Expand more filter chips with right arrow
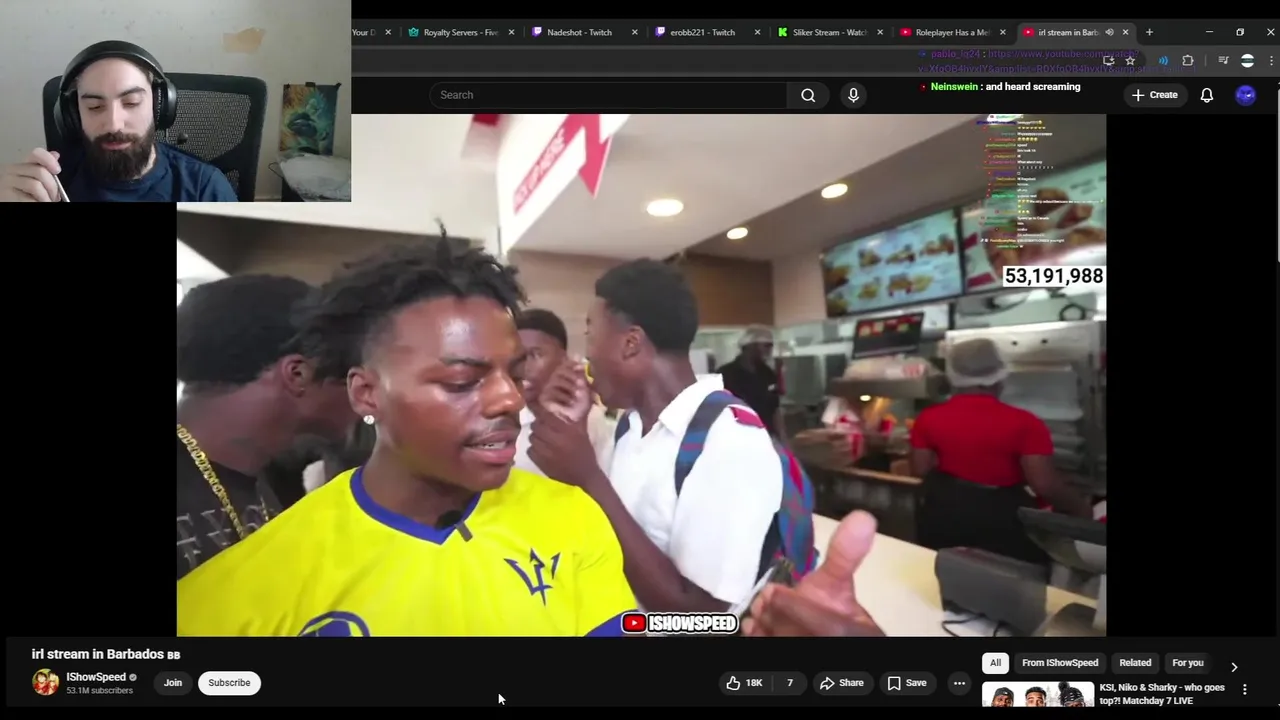Image resolution: width=1280 pixels, height=720 pixels. point(1234,667)
